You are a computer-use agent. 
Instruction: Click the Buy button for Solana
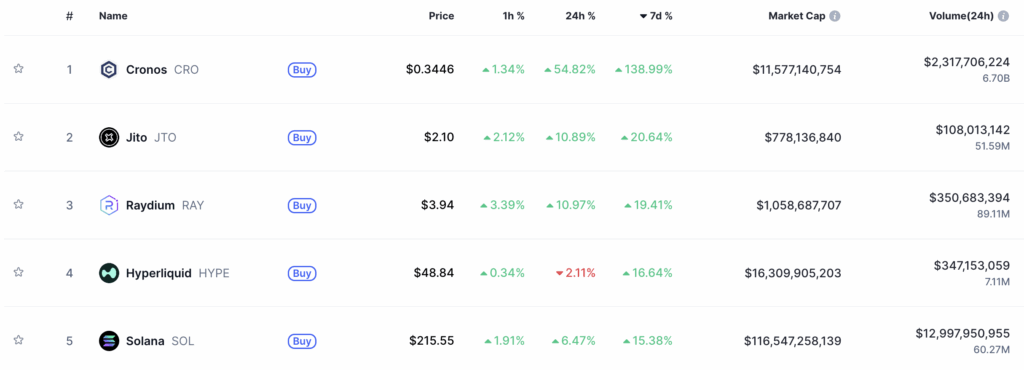(x=302, y=341)
